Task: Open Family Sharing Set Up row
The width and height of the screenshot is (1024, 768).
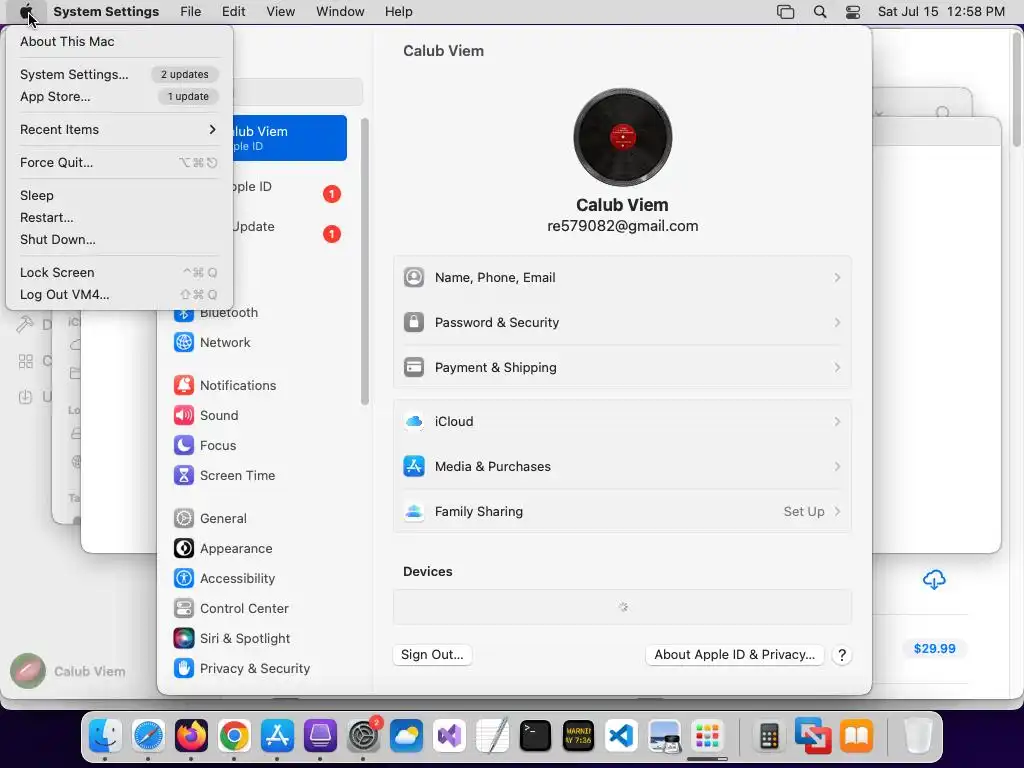Action: (622, 512)
